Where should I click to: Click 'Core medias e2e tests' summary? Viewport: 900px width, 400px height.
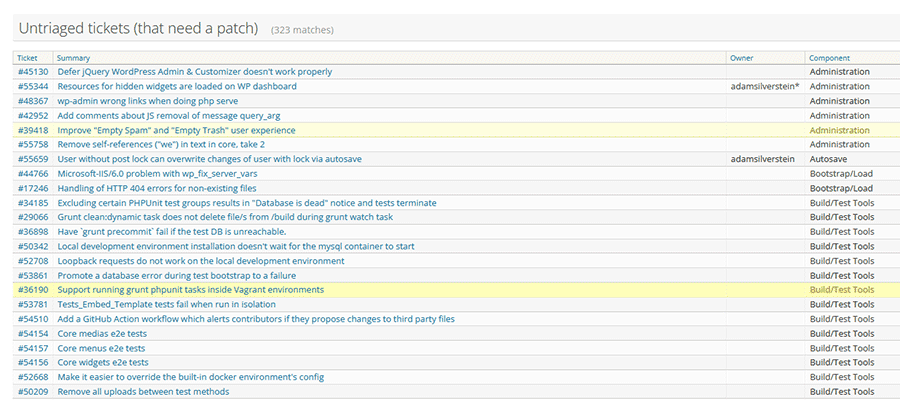102,333
